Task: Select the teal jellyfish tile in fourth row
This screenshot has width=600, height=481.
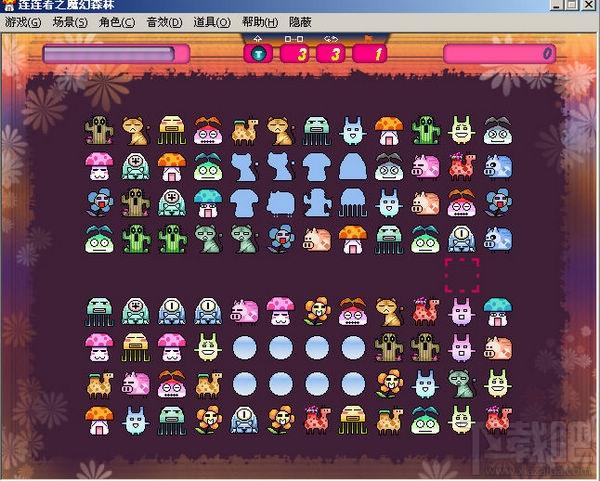Action: 389,239
